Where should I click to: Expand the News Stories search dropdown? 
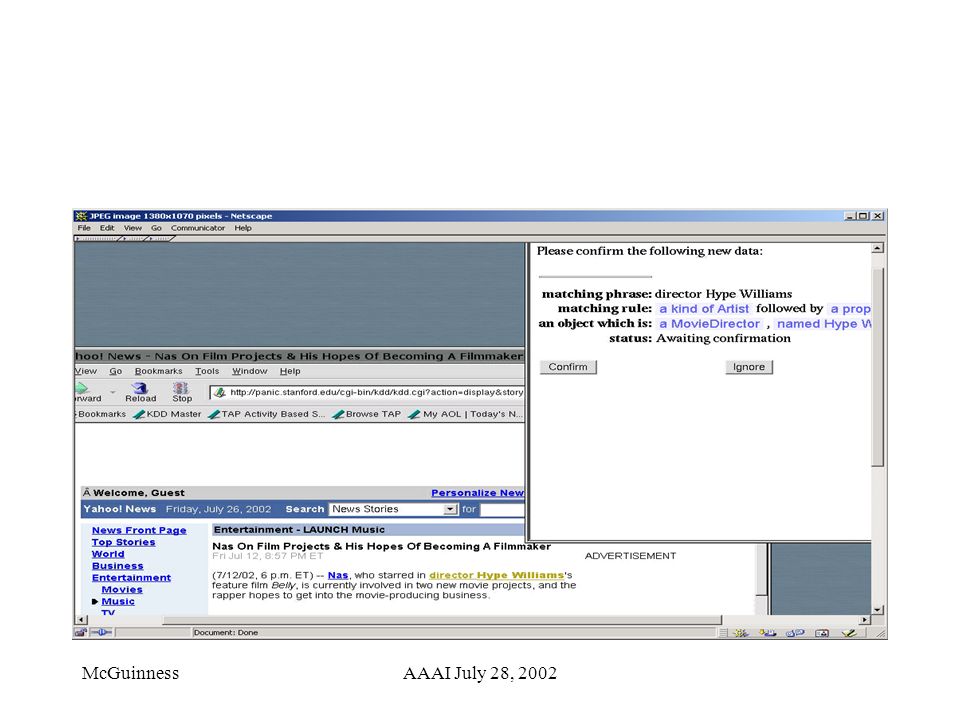450,509
